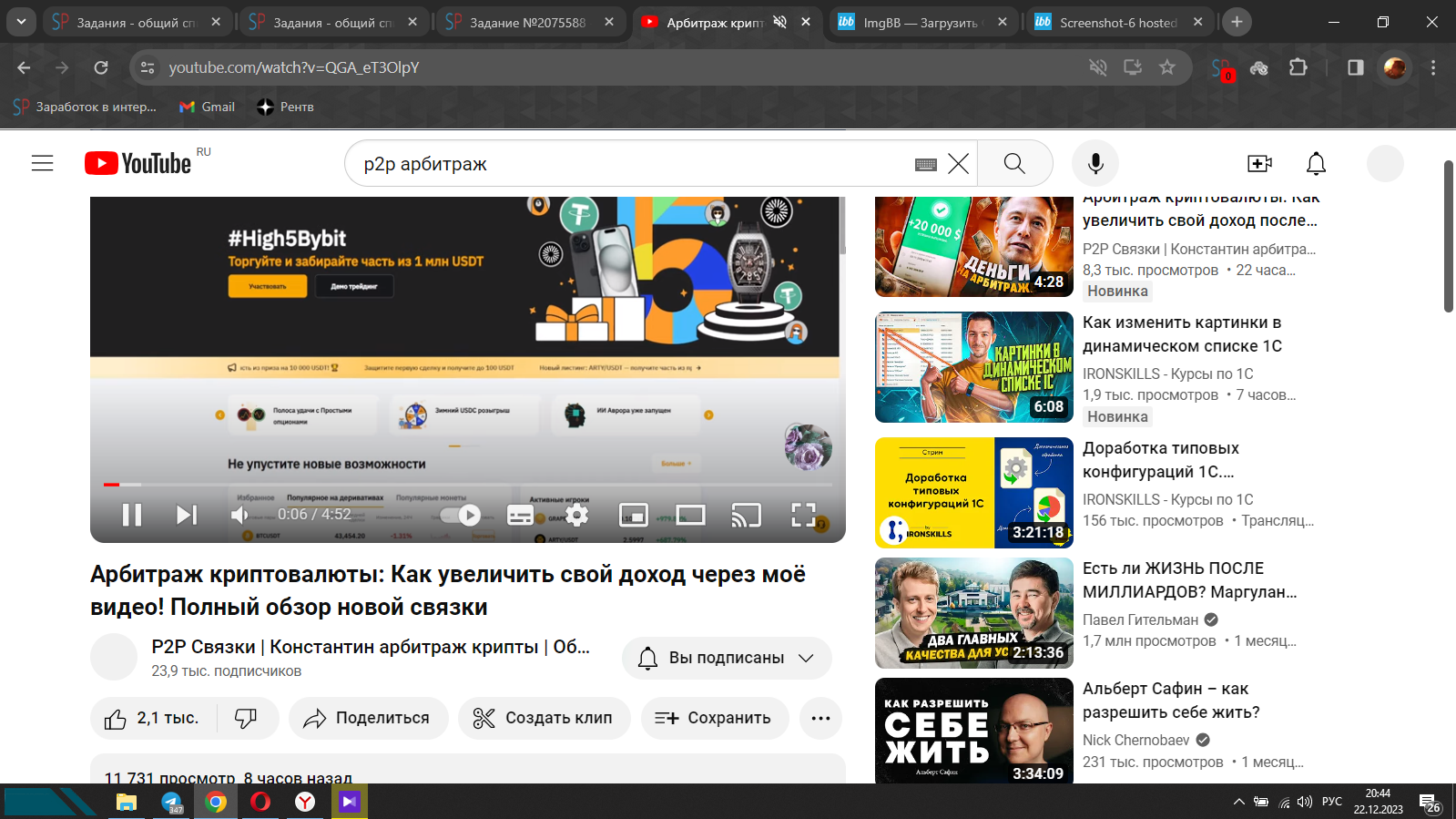1456x819 pixels.
Task: Open the Gmail bookmark
Action: point(207,107)
